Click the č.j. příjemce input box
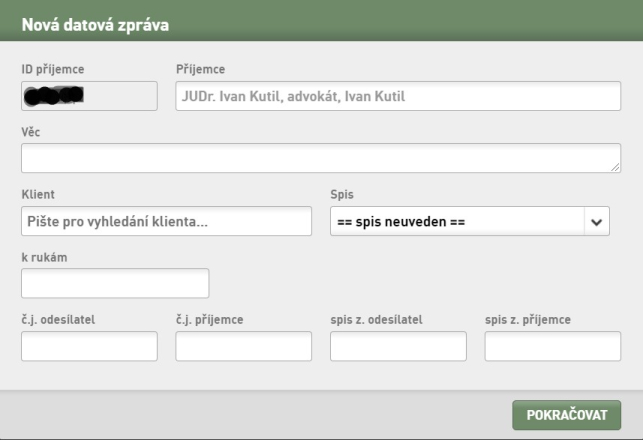Viewport: 643px width, 440px height. coord(244,346)
